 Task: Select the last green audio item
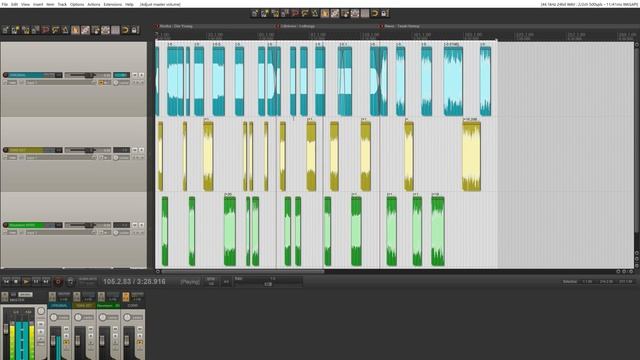point(438,231)
